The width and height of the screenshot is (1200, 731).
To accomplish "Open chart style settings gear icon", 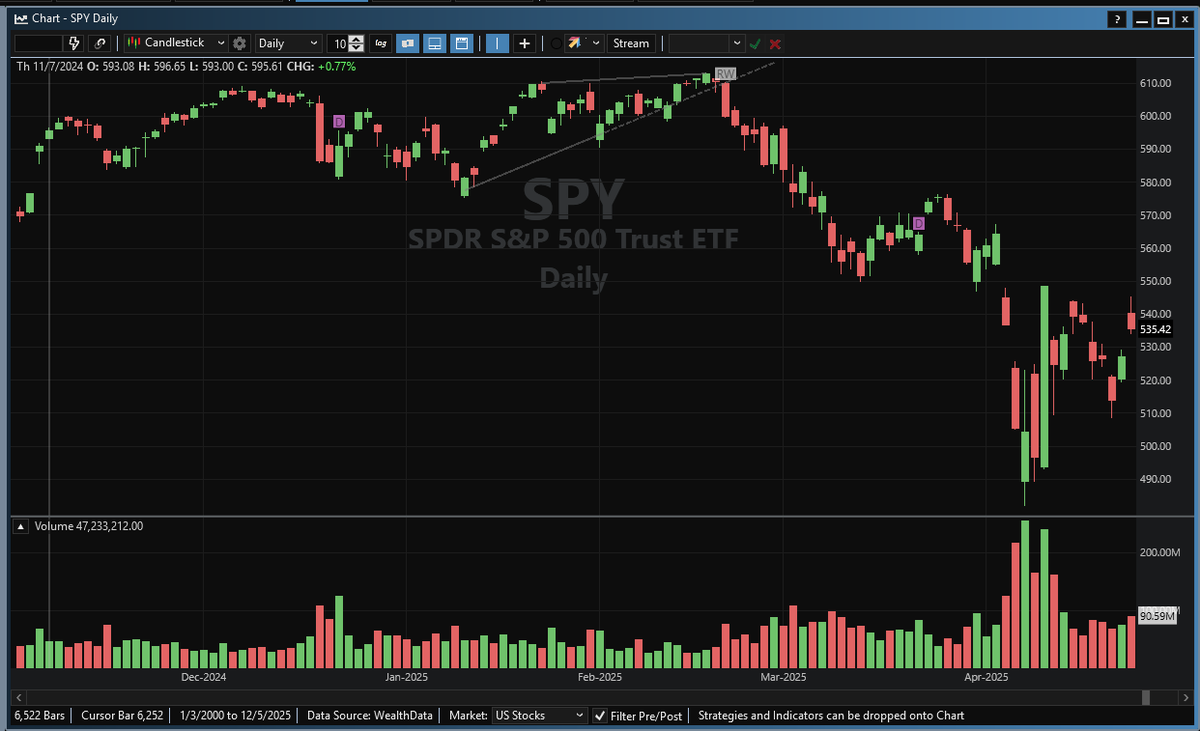I will tap(239, 43).
